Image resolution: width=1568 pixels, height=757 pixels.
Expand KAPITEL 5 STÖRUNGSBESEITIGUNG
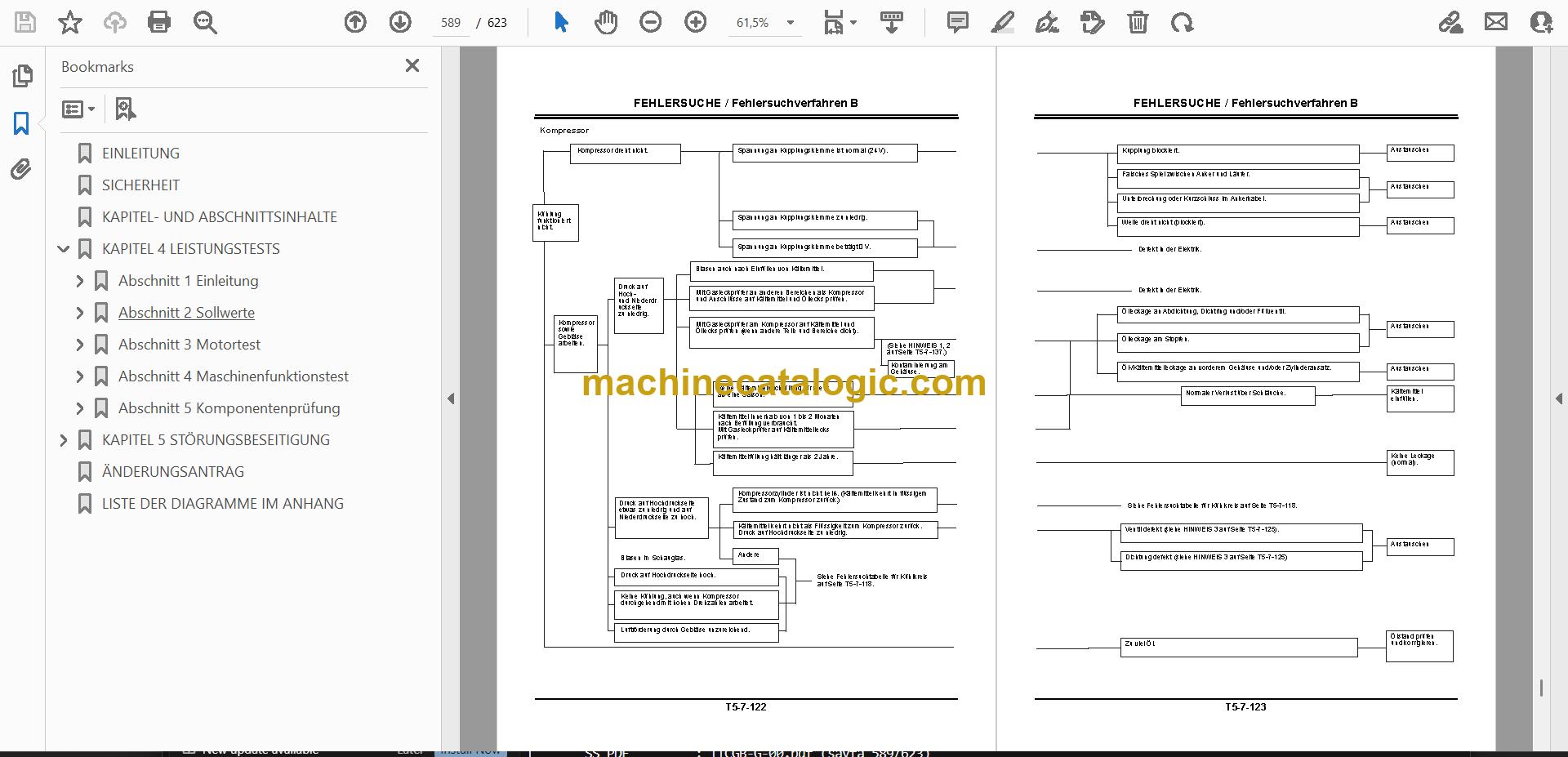64,439
